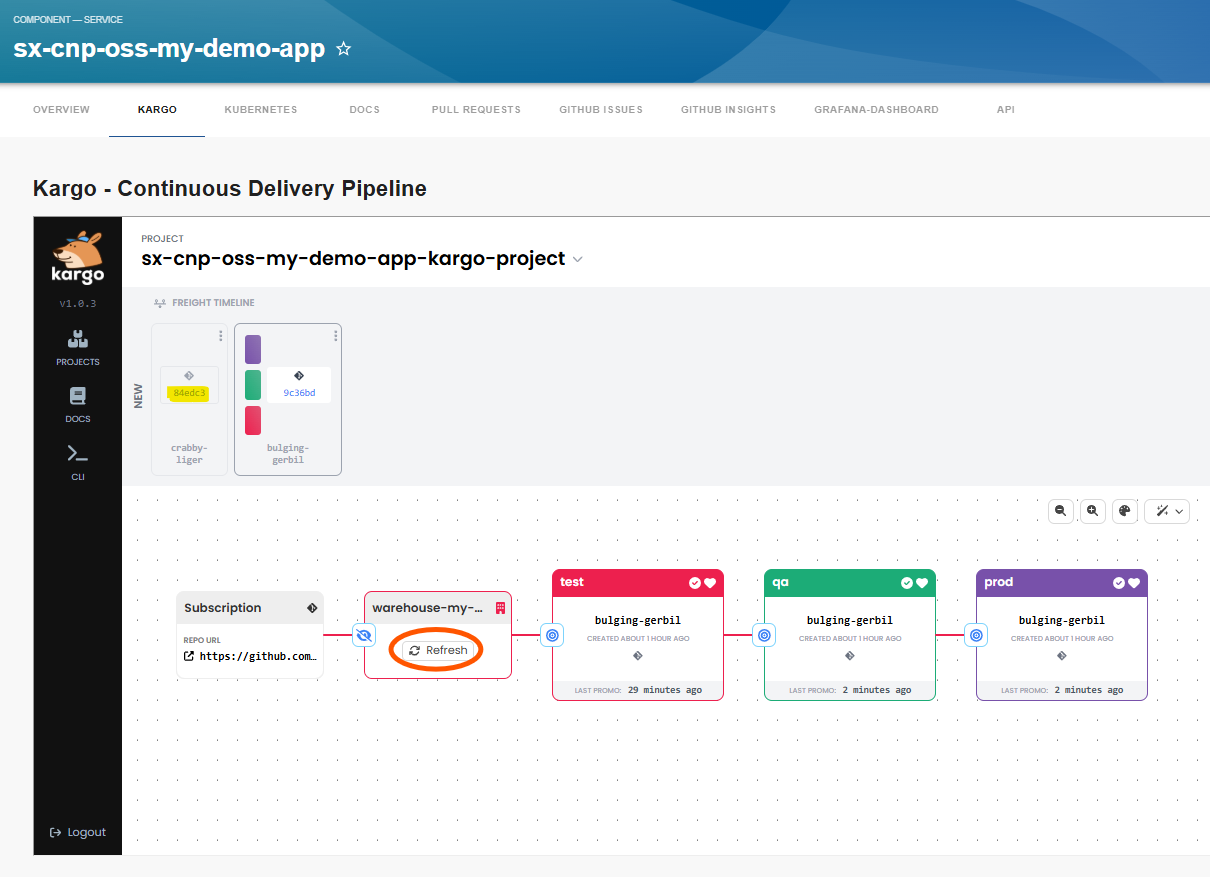Click the git icon above commit 9c36bd
Screen dimensions: 1210x877
point(299,376)
